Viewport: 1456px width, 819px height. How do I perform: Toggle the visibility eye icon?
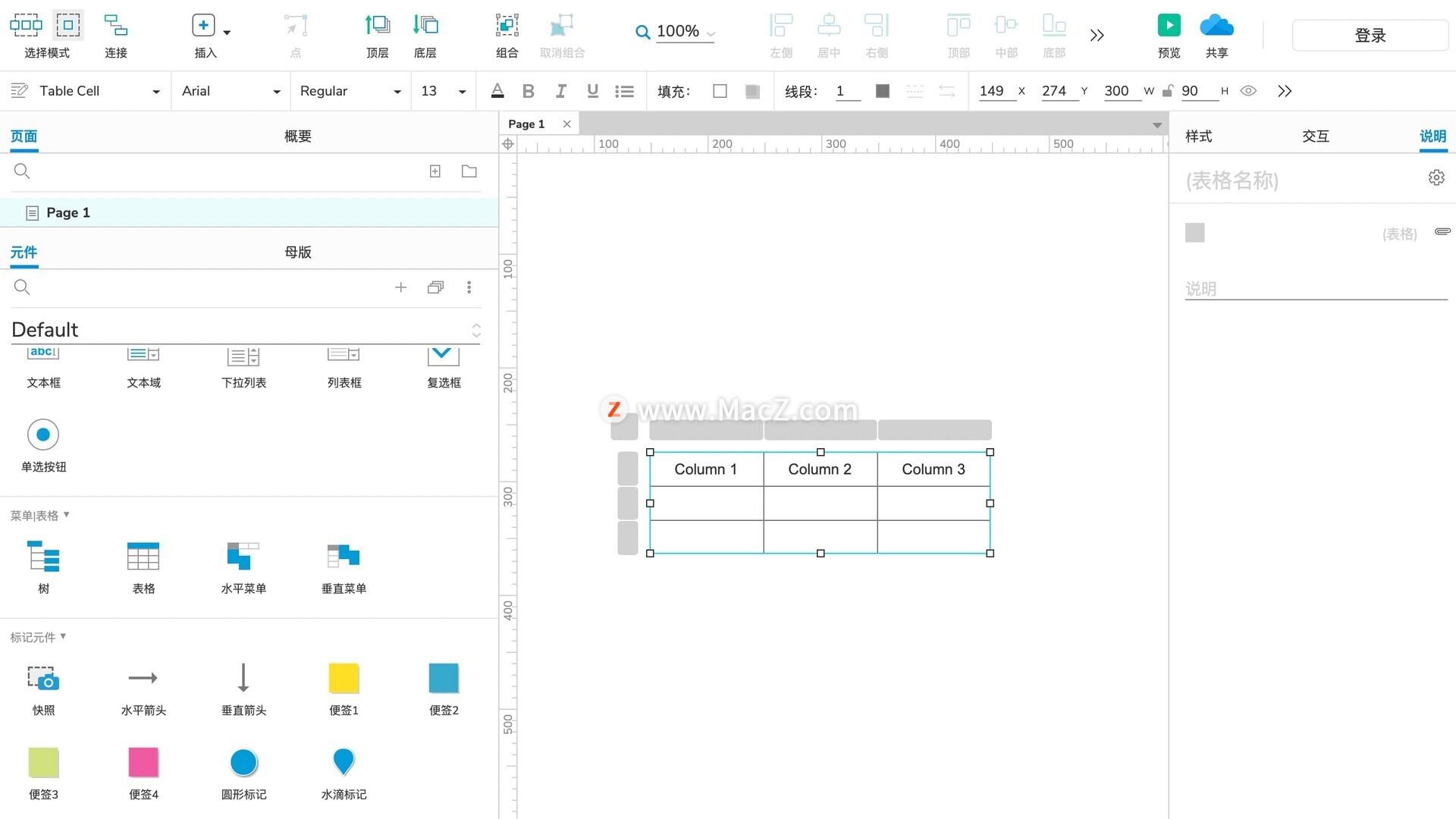1248,91
